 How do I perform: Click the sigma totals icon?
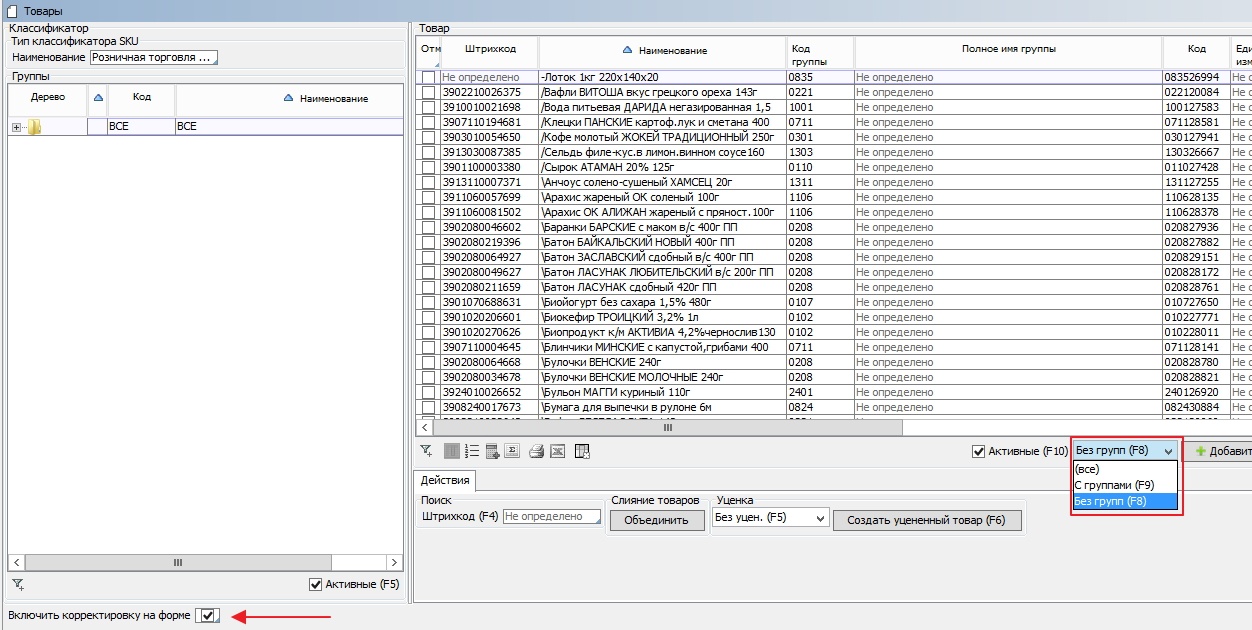(x=511, y=451)
